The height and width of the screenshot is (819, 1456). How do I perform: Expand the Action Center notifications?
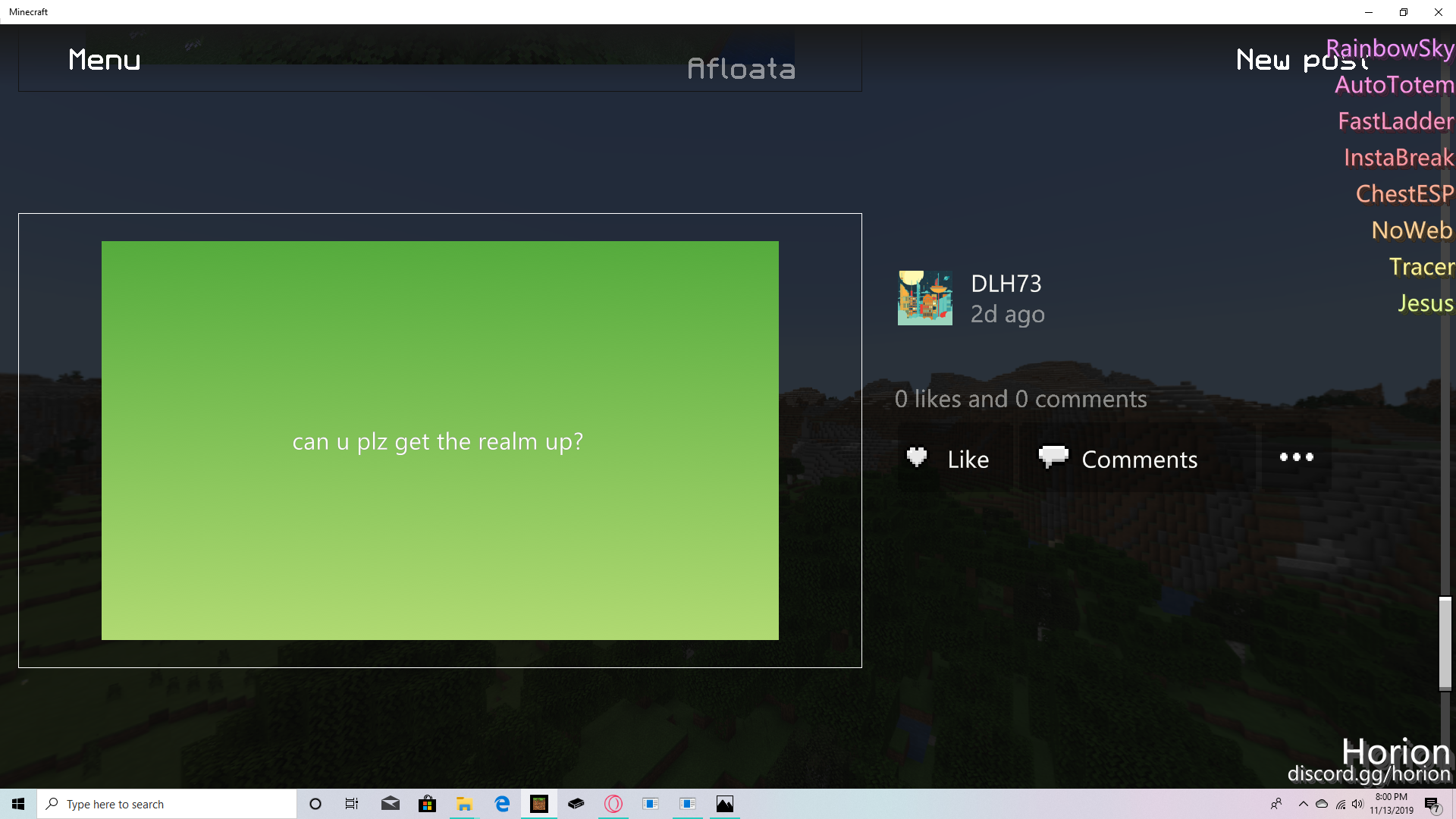(x=1432, y=804)
